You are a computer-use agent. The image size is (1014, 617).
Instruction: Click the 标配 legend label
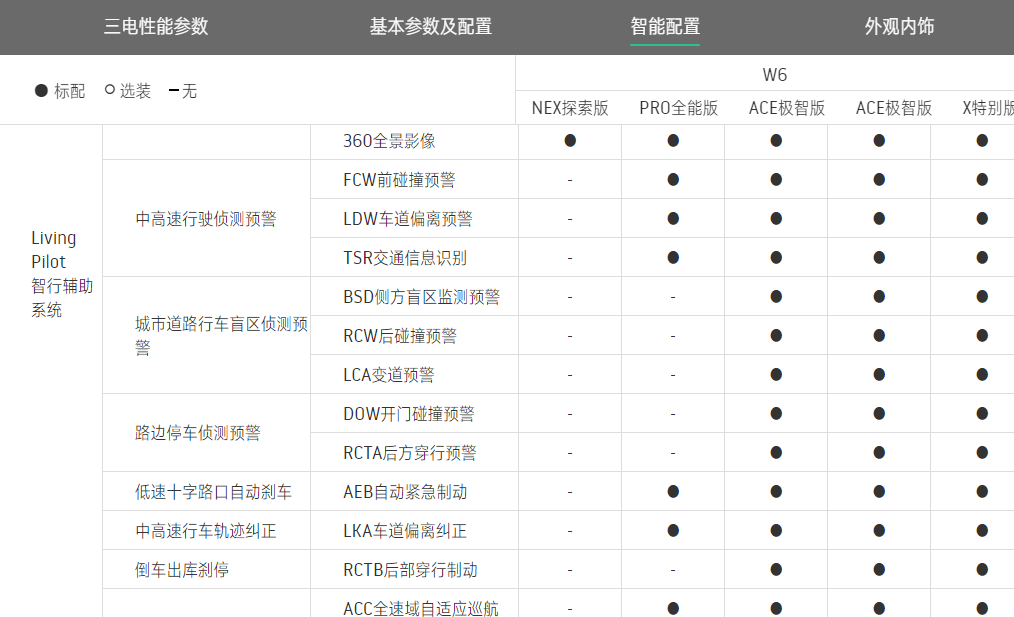point(70,91)
